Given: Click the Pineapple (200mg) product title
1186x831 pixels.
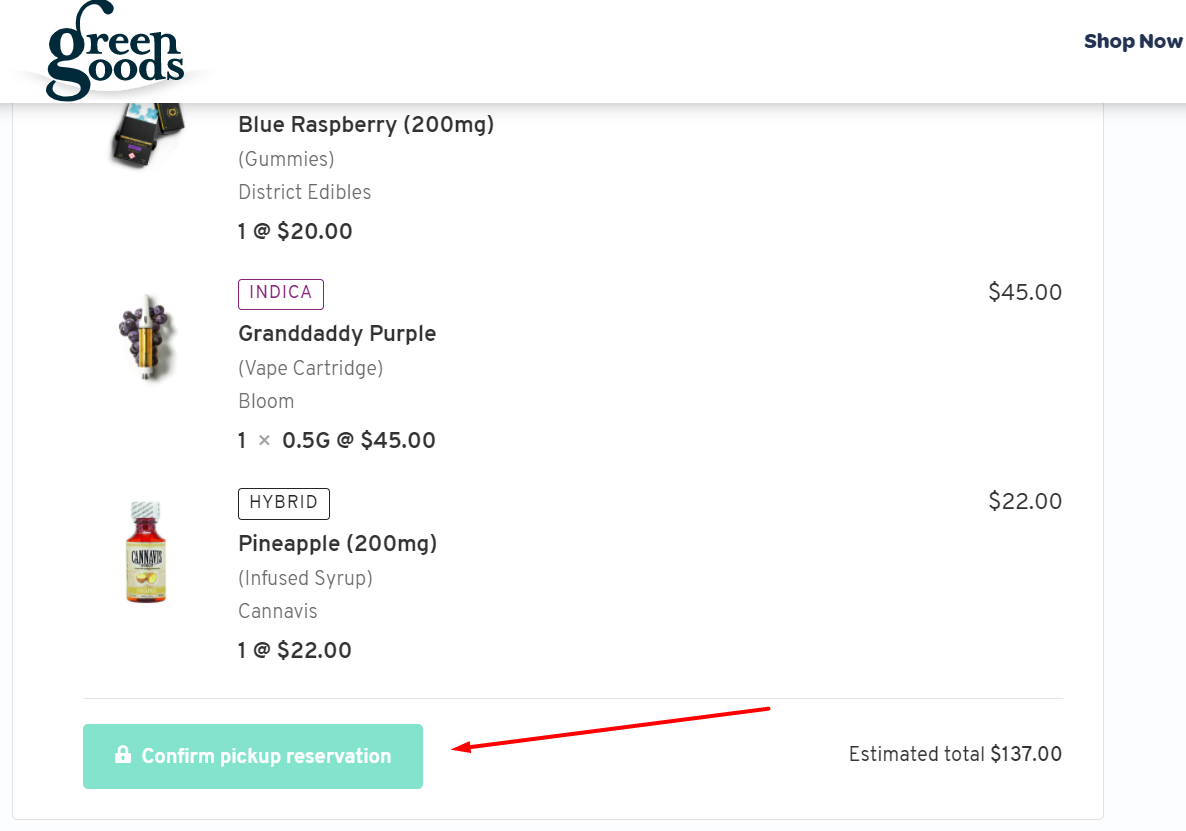Looking at the screenshot, I should coord(337,544).
